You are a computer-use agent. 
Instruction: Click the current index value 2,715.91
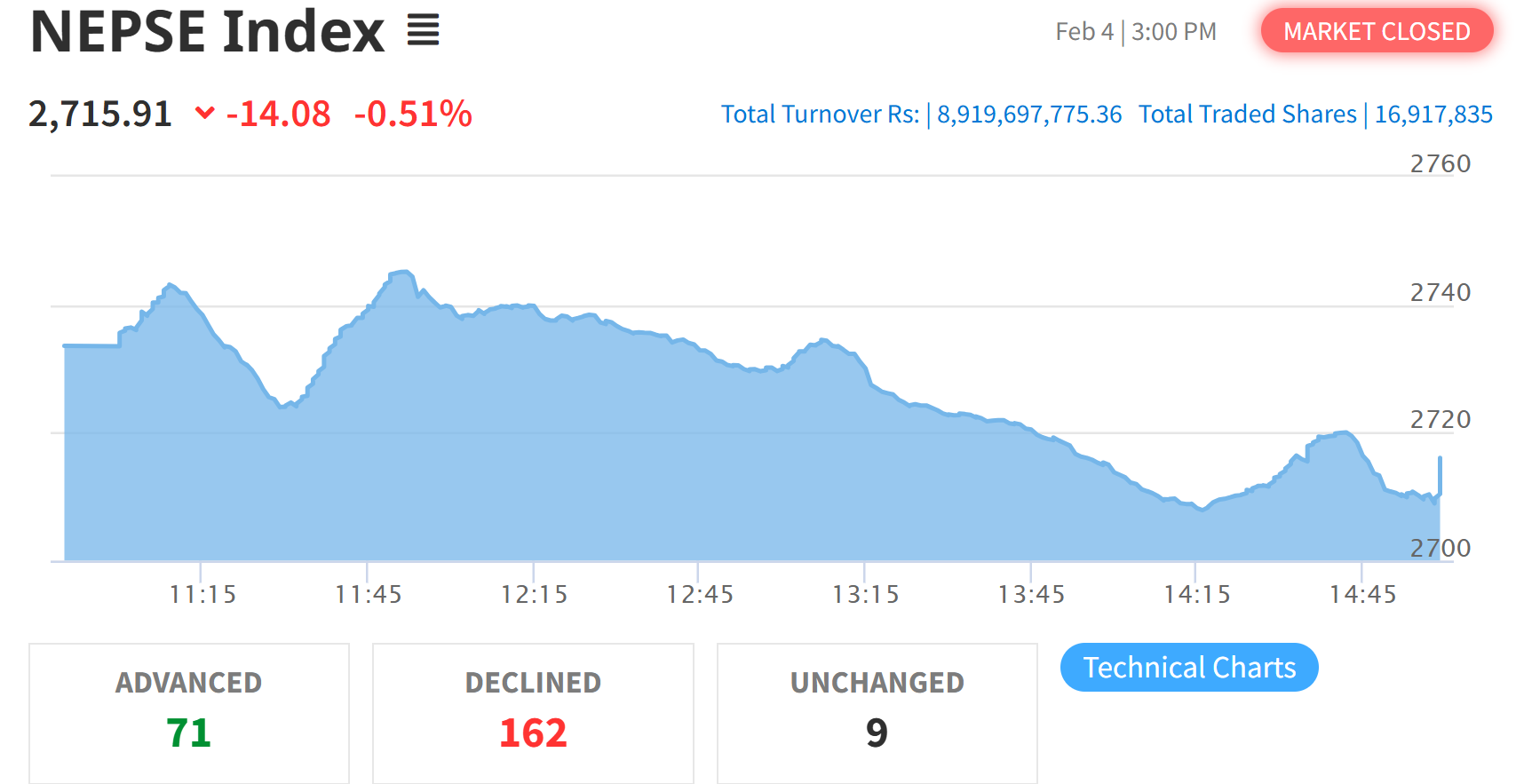click(100, 114)
